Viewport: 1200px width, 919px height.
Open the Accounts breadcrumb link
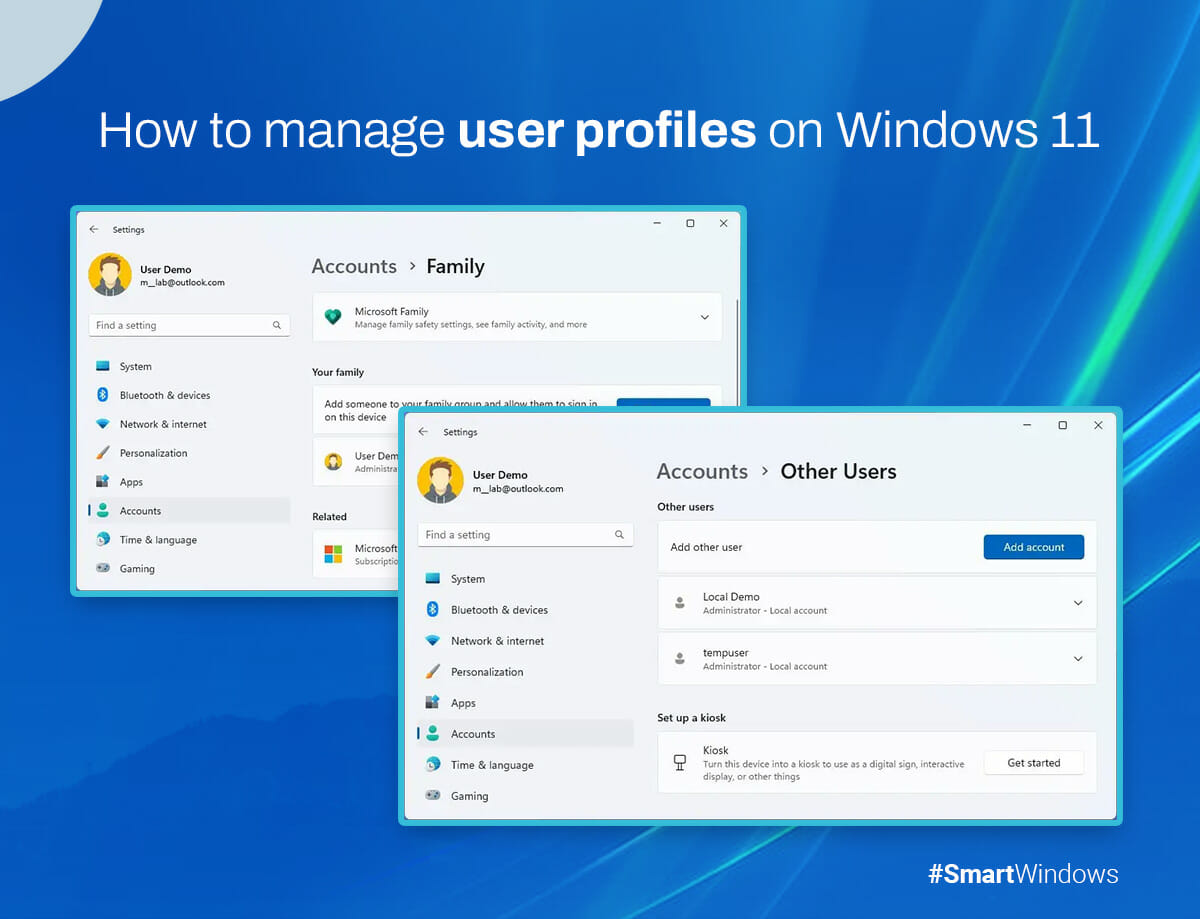click(702, 471)
